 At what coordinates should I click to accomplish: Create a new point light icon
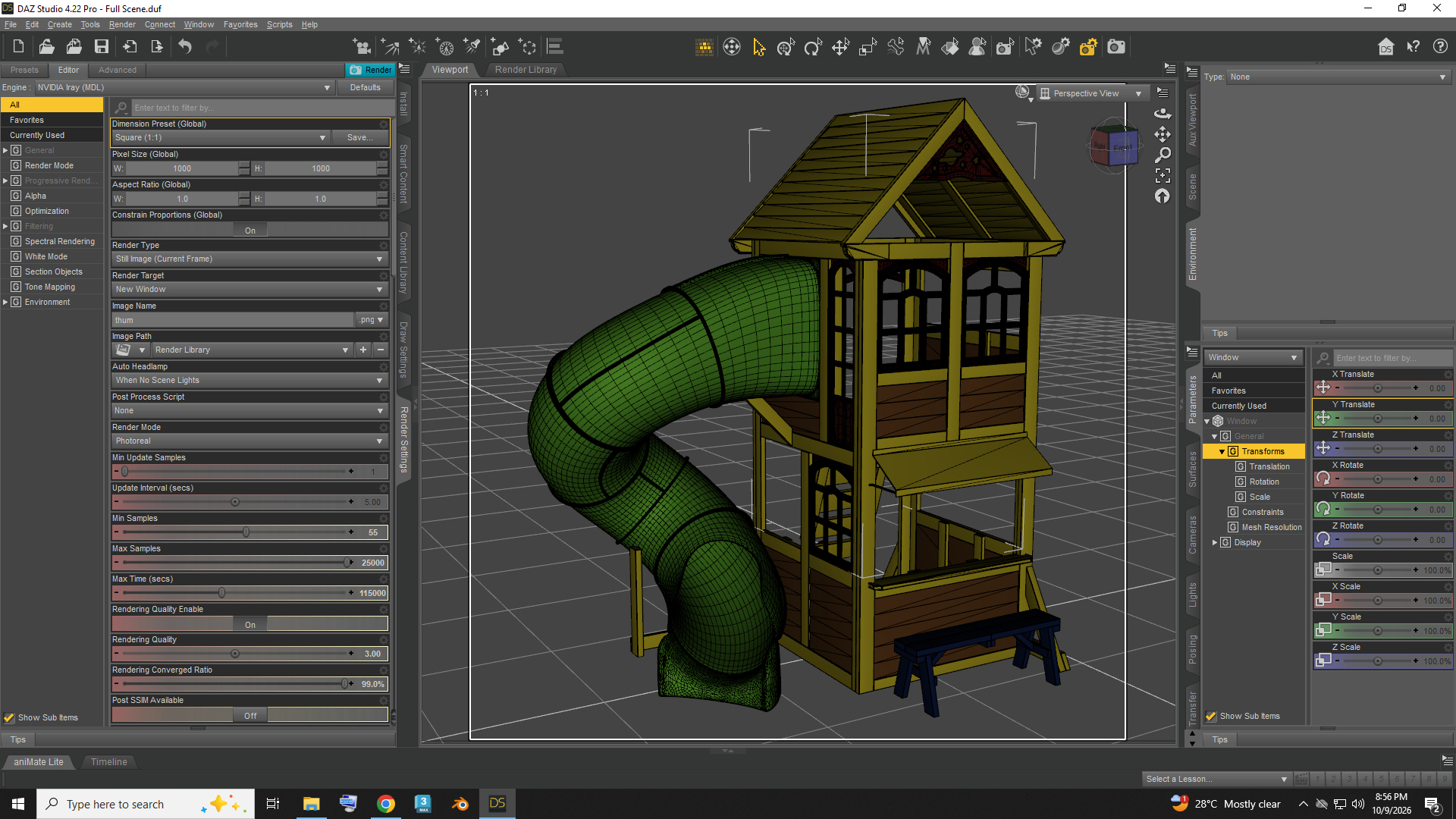tap(417, 47)
